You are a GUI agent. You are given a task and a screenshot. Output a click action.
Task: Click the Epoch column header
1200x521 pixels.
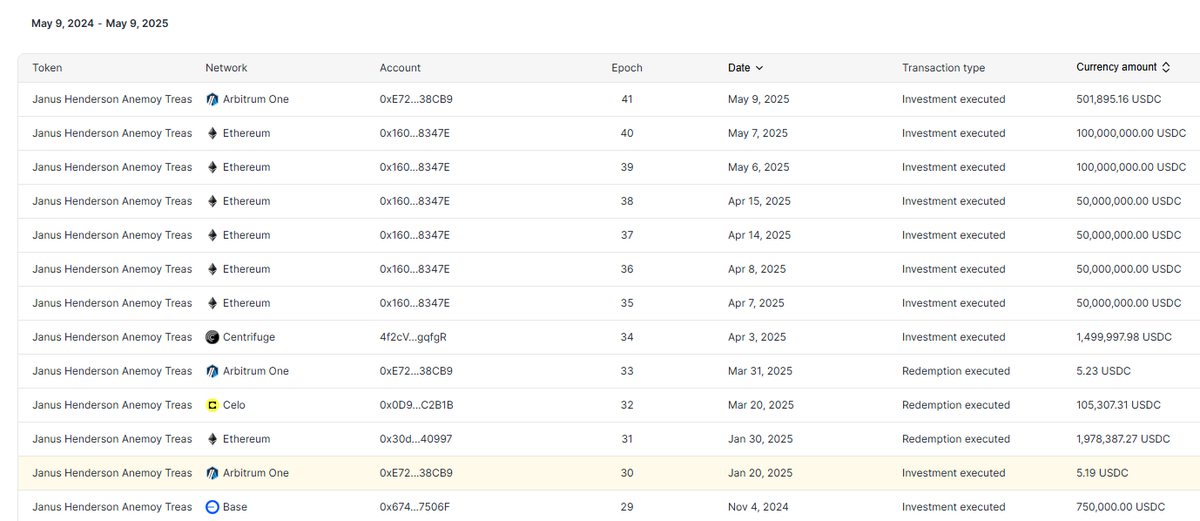(627, 68)
